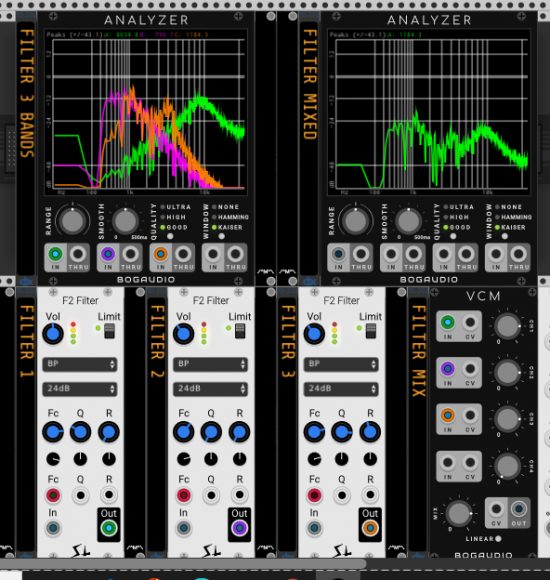Cycle Window button on Filter Mixed analyzer
Image resolution: width=550 pixels, height=580 pixels.
point(505,236)
